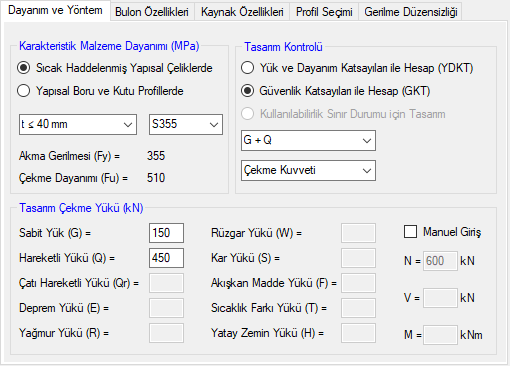Select the YDKT design method radio button

tap(357, 68)
